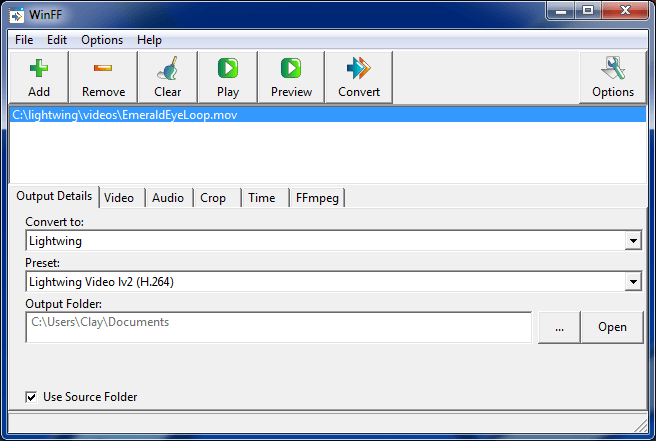Expand the Convert to dropdown arrow
Image resolution: width=656 pixels, height=441 pixels.
point(633,241)
